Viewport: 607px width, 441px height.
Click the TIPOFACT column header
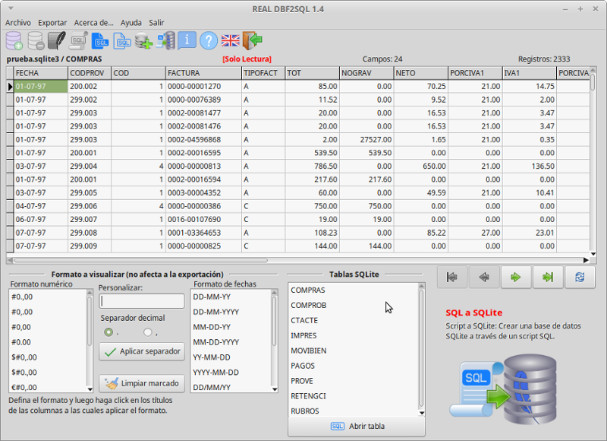point(263,73)
